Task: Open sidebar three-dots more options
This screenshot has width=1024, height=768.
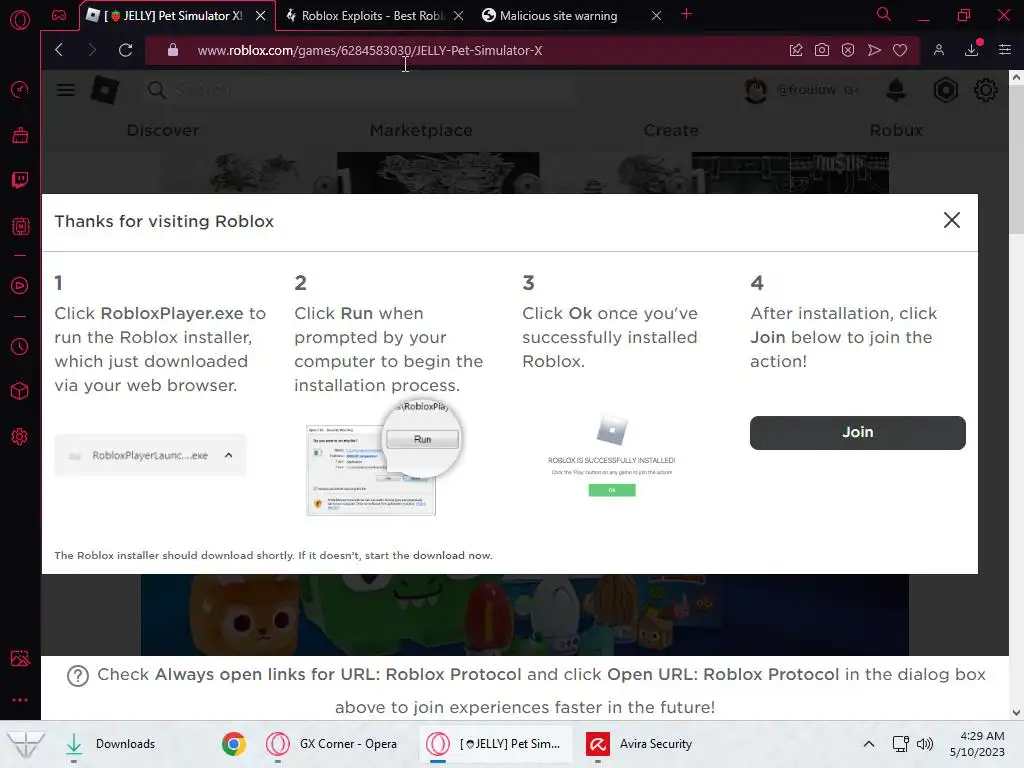Action: 20,699
